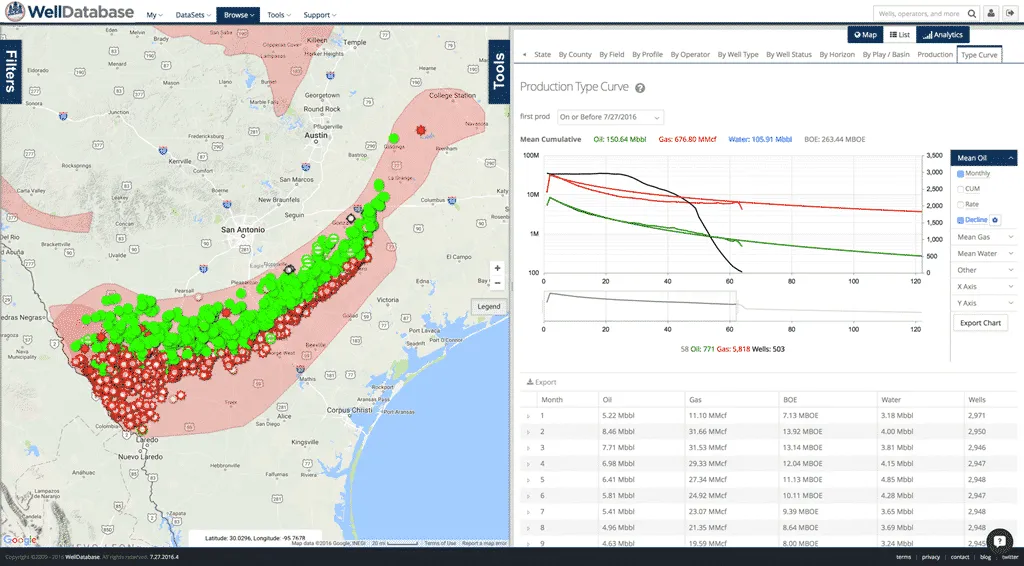The image size is (1024, 566).
Task: Zoom in on the map
Action: tap(497, 268)
